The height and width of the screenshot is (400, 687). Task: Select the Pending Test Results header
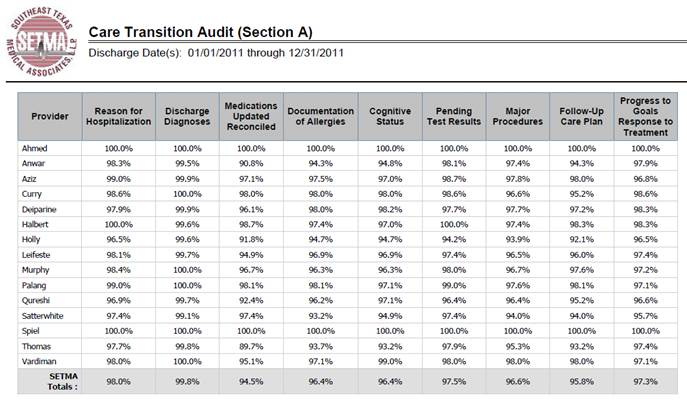[x=454, y=117]
